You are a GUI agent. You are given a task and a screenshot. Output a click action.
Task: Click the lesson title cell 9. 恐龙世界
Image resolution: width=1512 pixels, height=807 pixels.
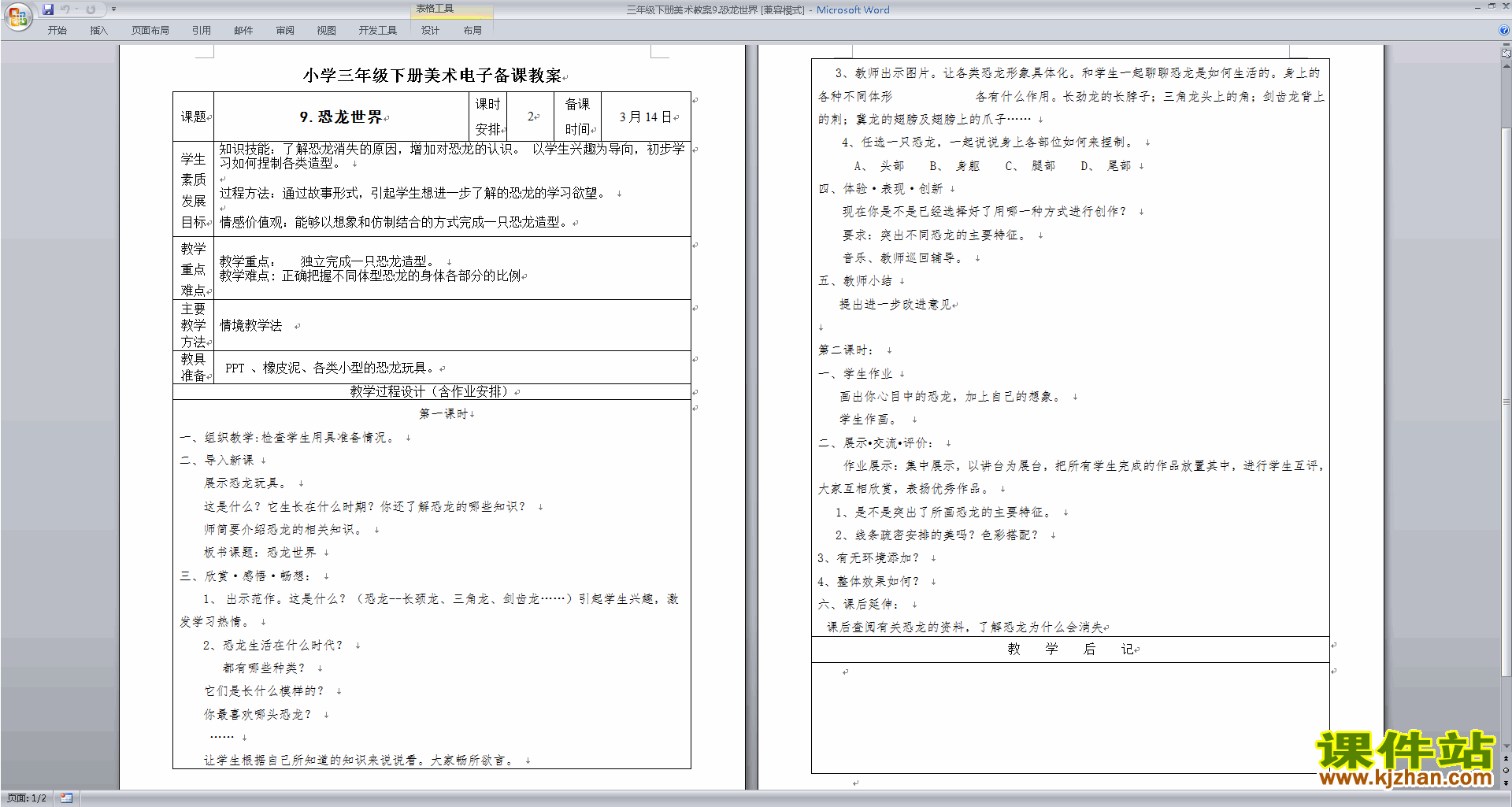(x=341, y=117)
